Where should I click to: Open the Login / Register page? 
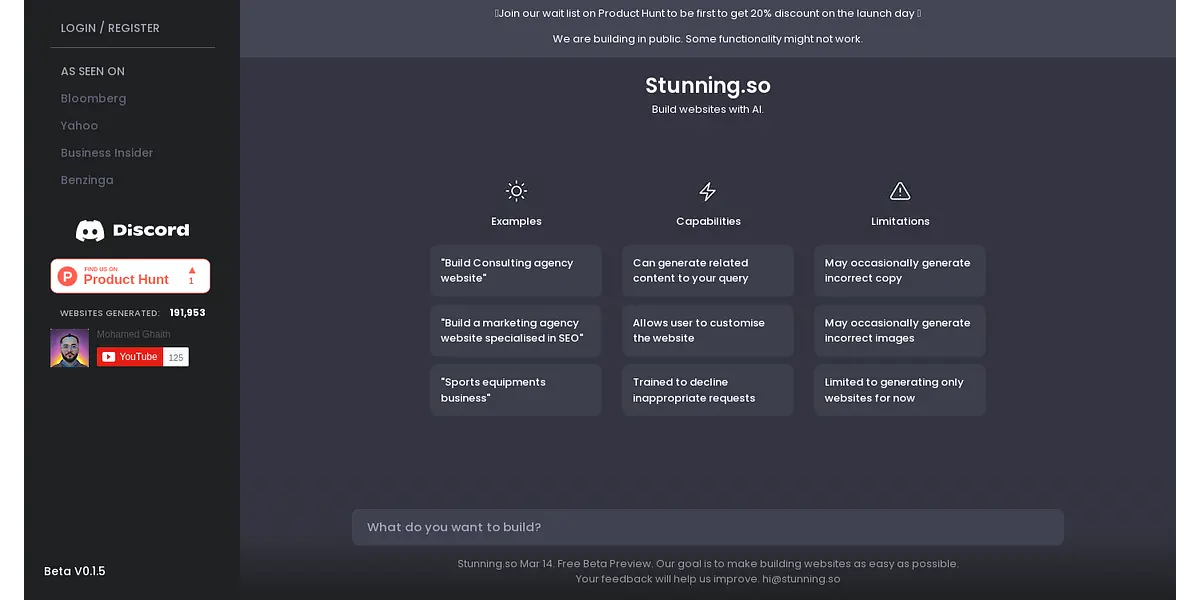[x=110, y=28]
